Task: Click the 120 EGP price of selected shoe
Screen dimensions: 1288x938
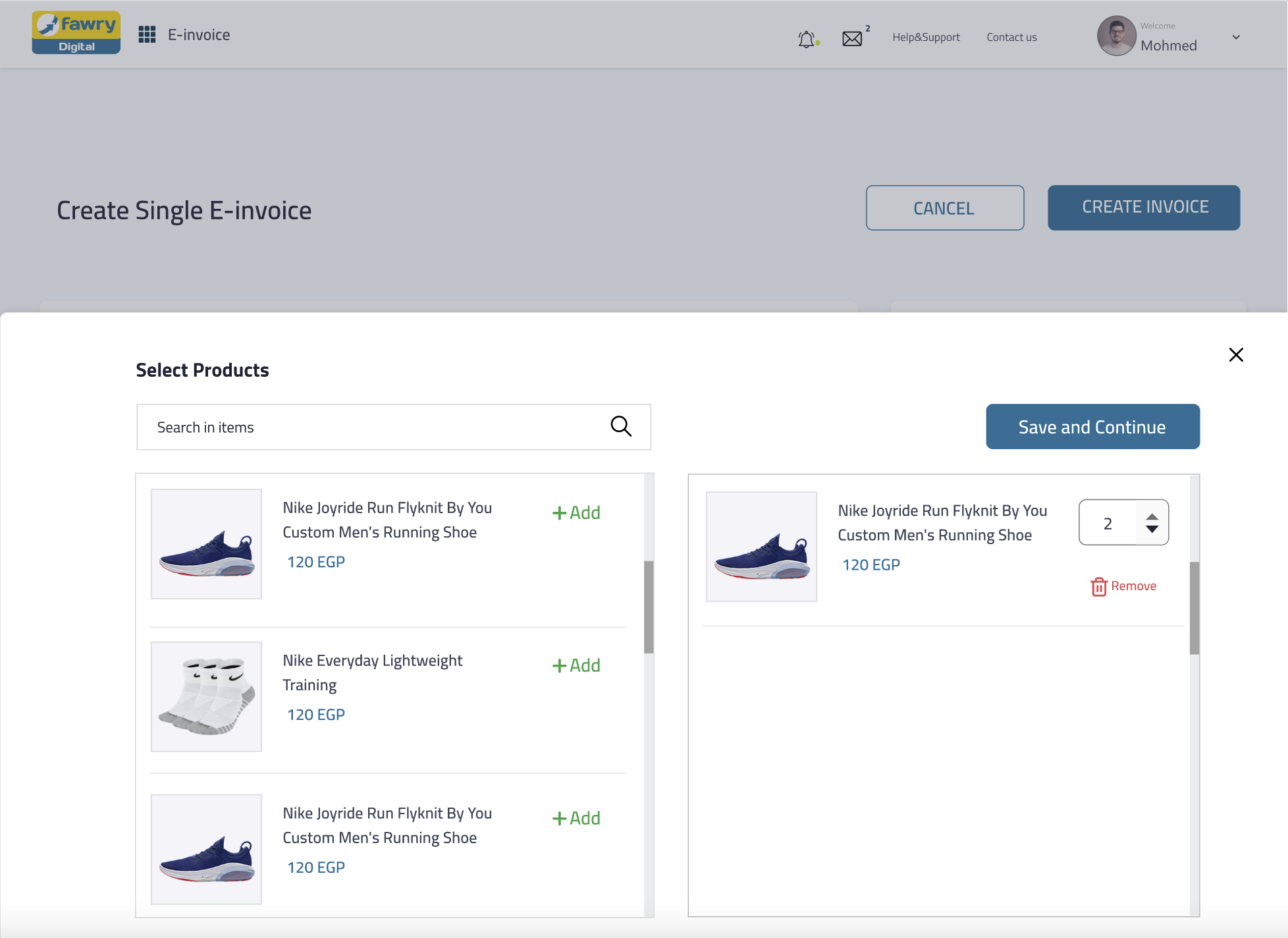Action: 871,565
